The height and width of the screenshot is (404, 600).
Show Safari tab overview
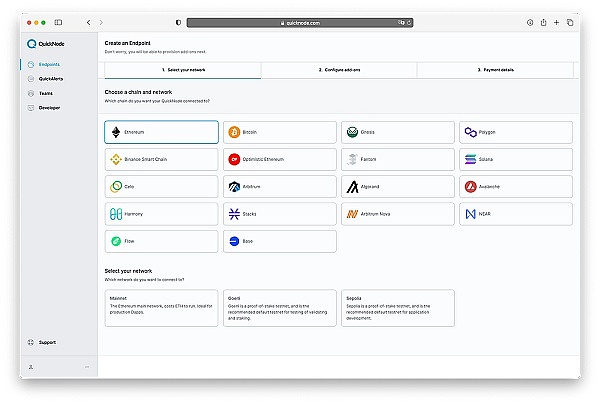pyautogui.click(x=570, y=23)
